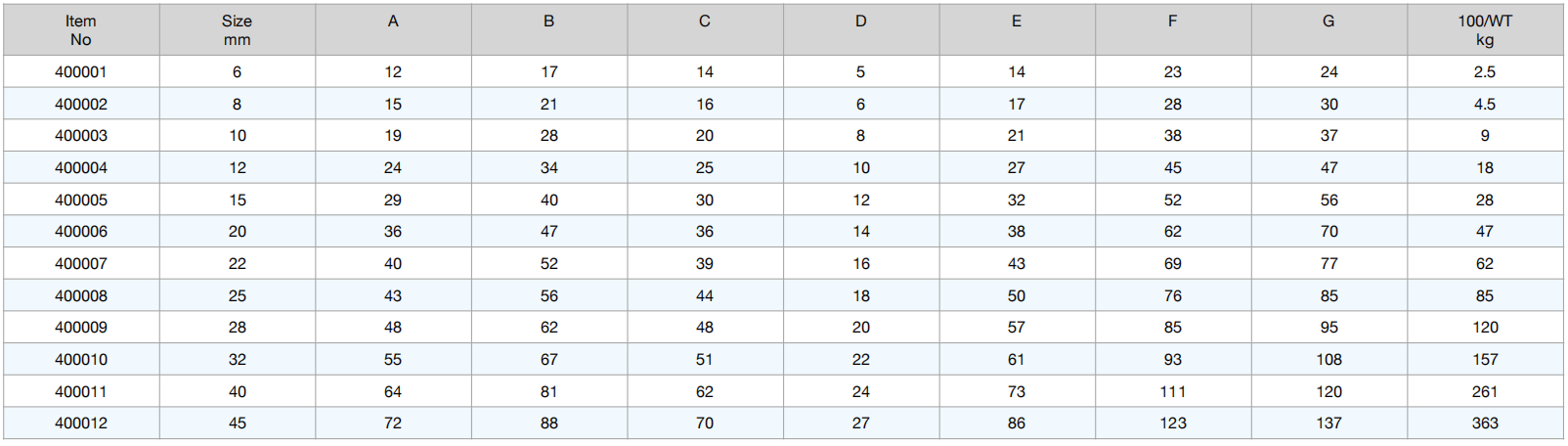Viewport: 1568px width, 446px height.
Task: Click the 100/WT kg column header
Action: 1485,30
